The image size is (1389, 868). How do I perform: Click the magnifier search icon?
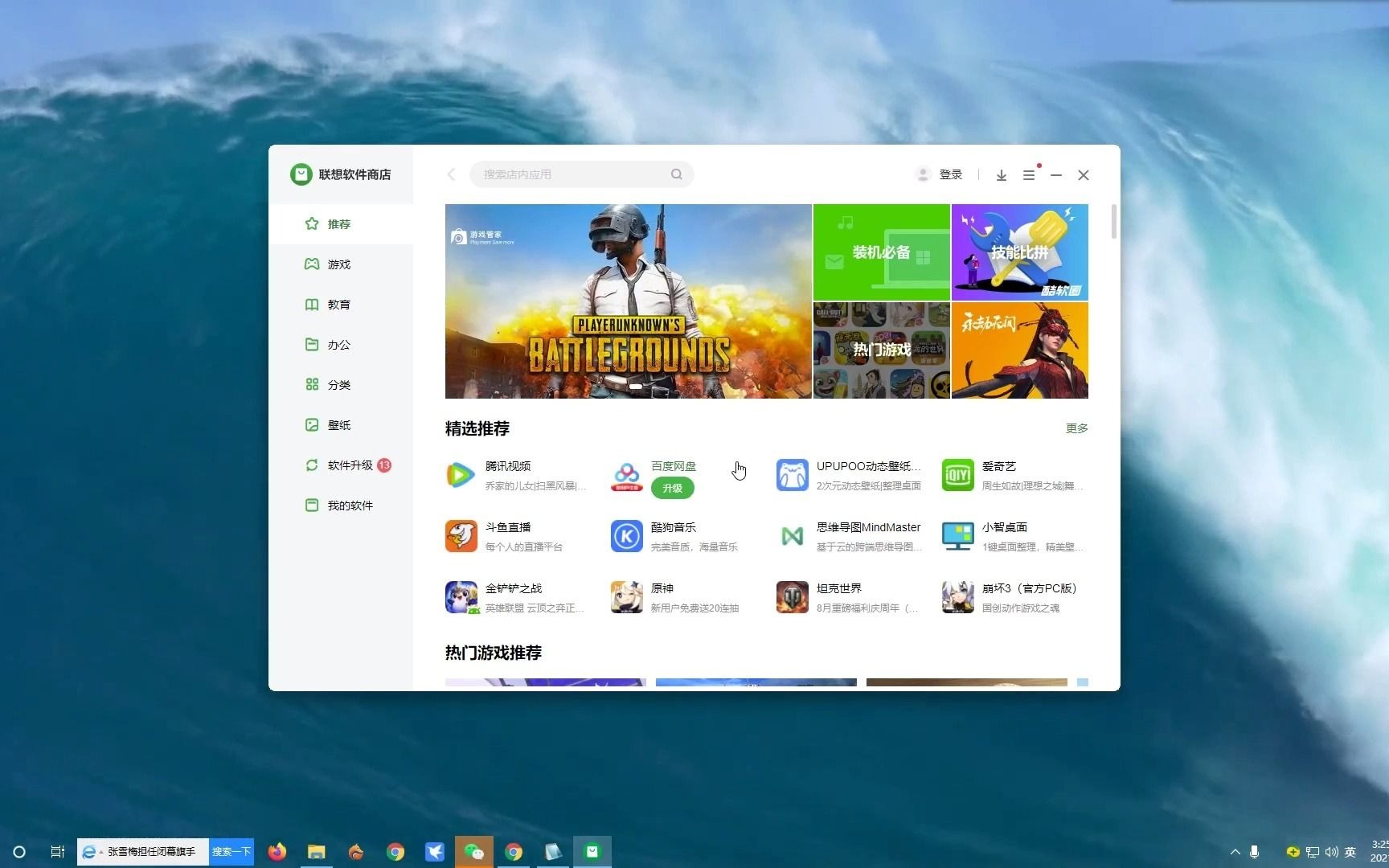(677, 174)
